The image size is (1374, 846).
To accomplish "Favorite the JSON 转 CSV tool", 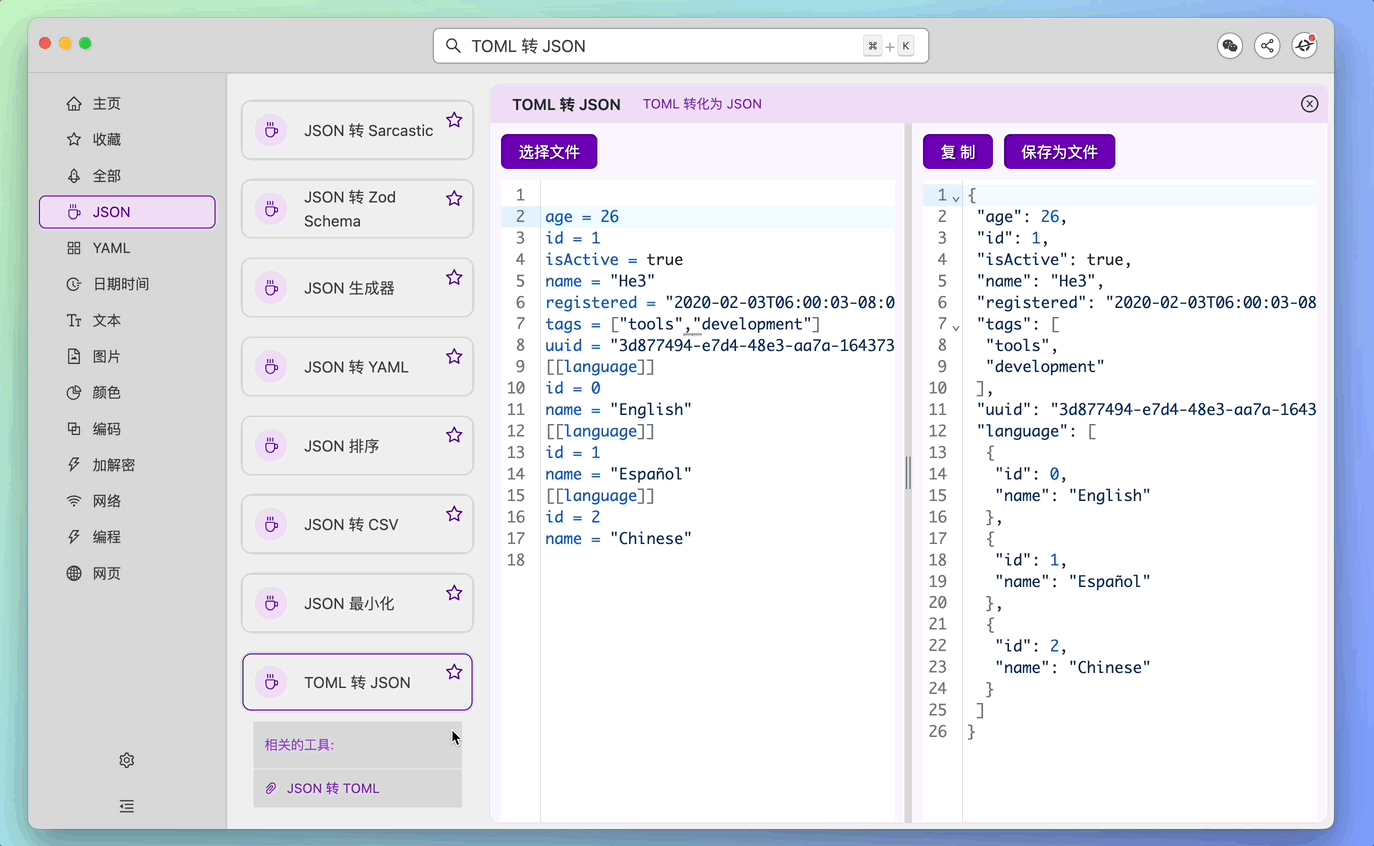I will (454, 514).
